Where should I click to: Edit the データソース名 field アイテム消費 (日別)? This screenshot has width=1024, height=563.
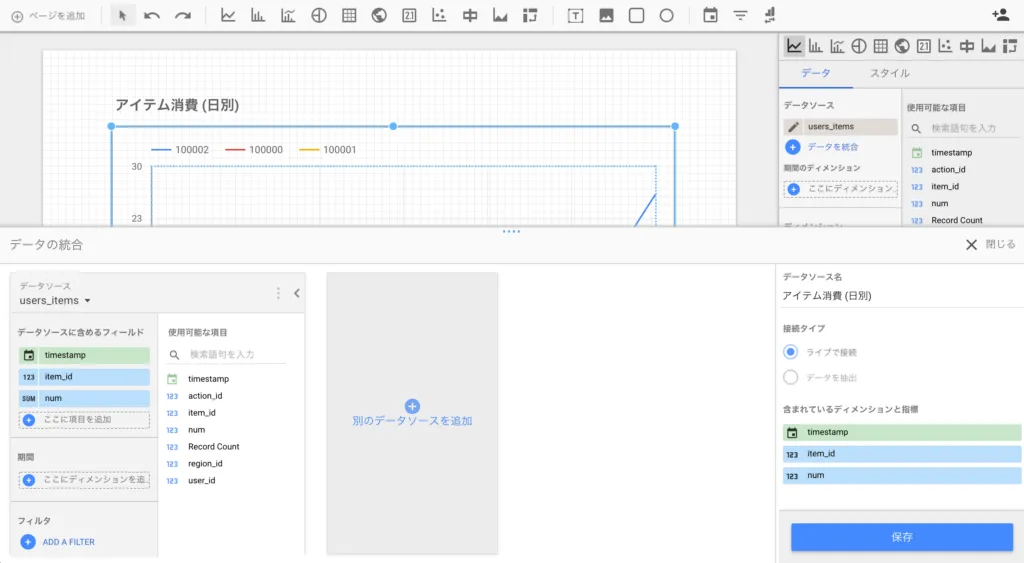tap(901, 296)
